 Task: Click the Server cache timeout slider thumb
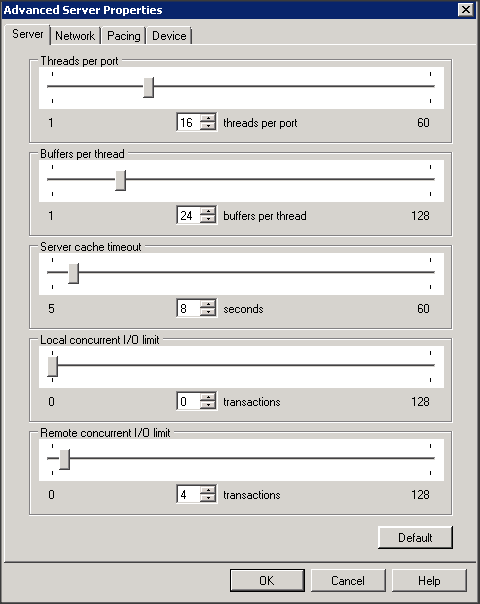[74, 273]
